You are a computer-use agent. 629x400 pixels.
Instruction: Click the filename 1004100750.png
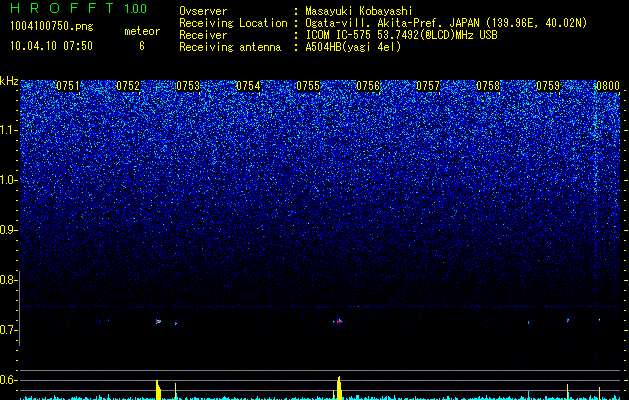(52, 27)
